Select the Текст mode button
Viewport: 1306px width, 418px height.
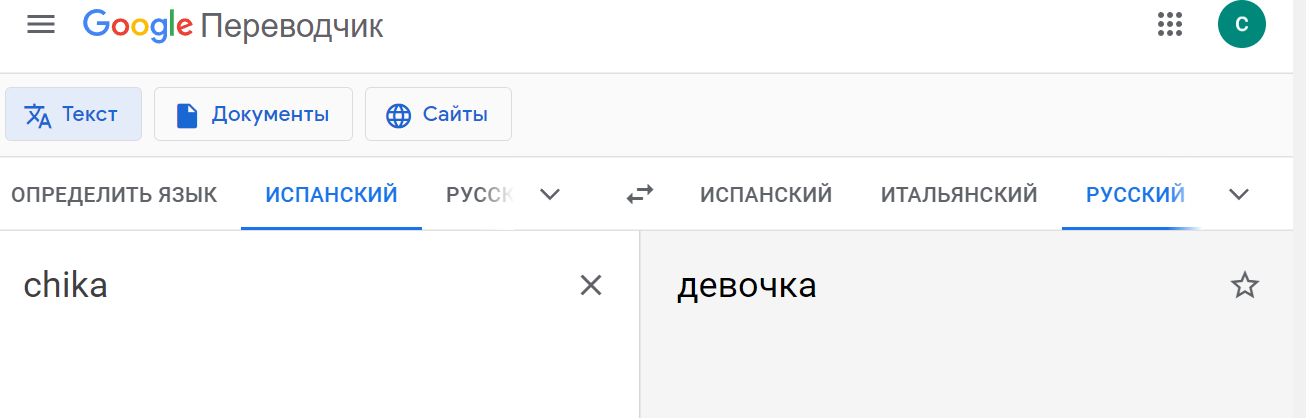73,115
